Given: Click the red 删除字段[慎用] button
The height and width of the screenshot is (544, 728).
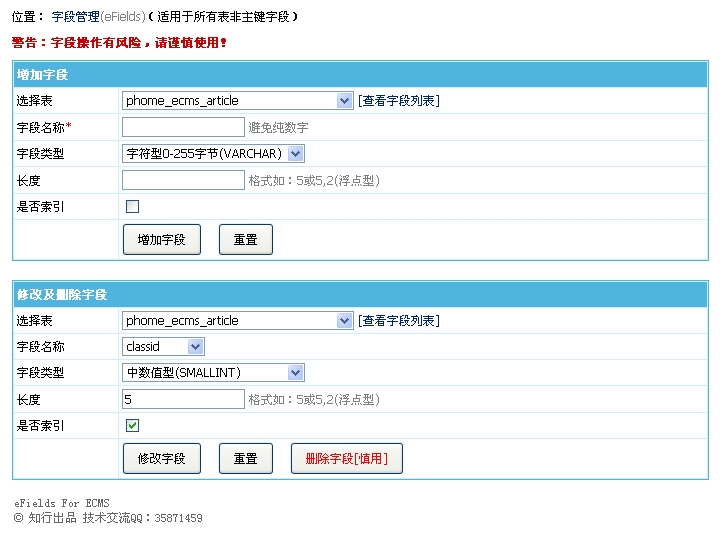Looking at the screenshot, I should (346, 458).
